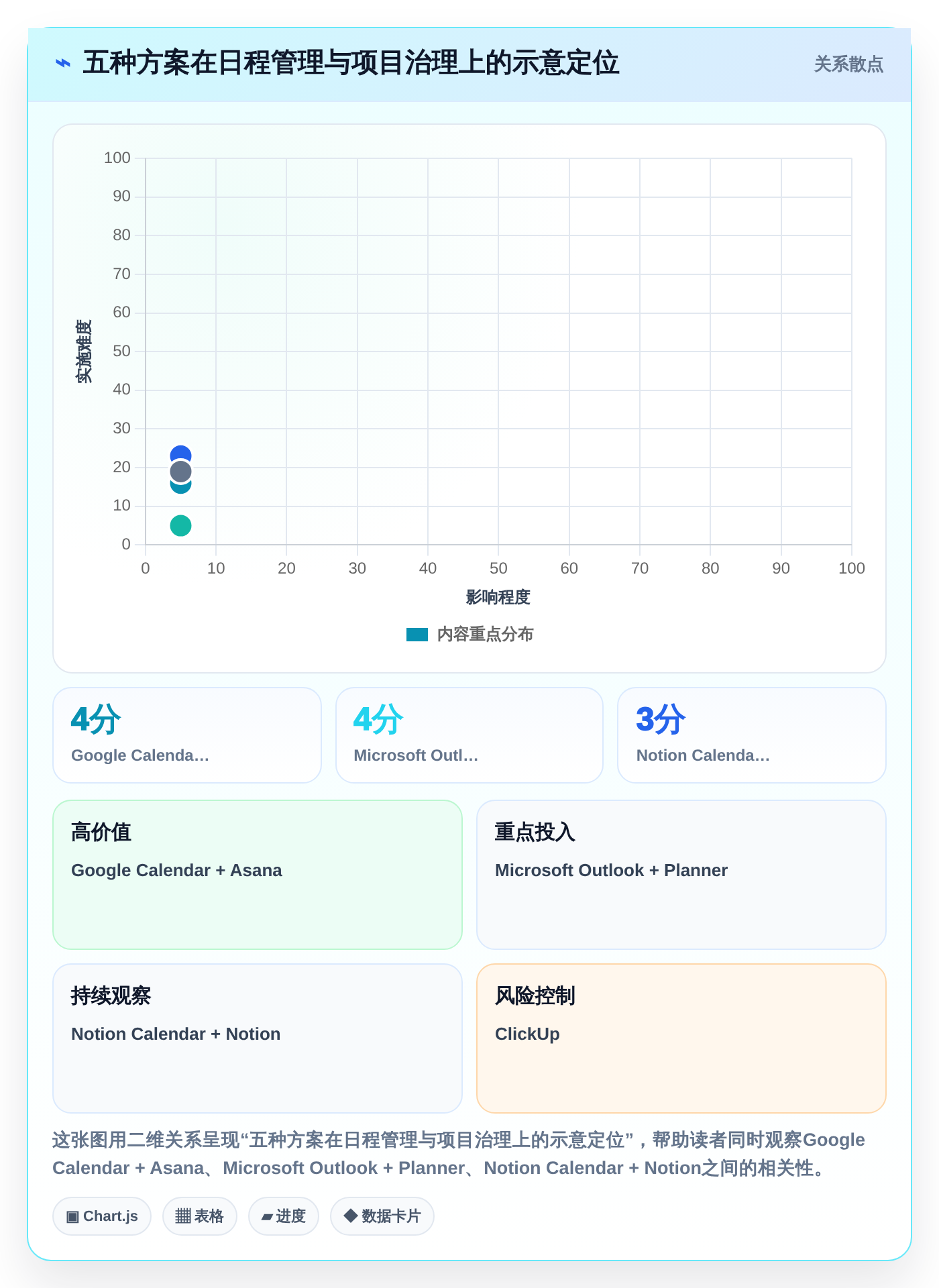This screenshot has height=1288, width=939.
Task: Click the 60 tick on the y-axis
Action: (x=121, y=312)
